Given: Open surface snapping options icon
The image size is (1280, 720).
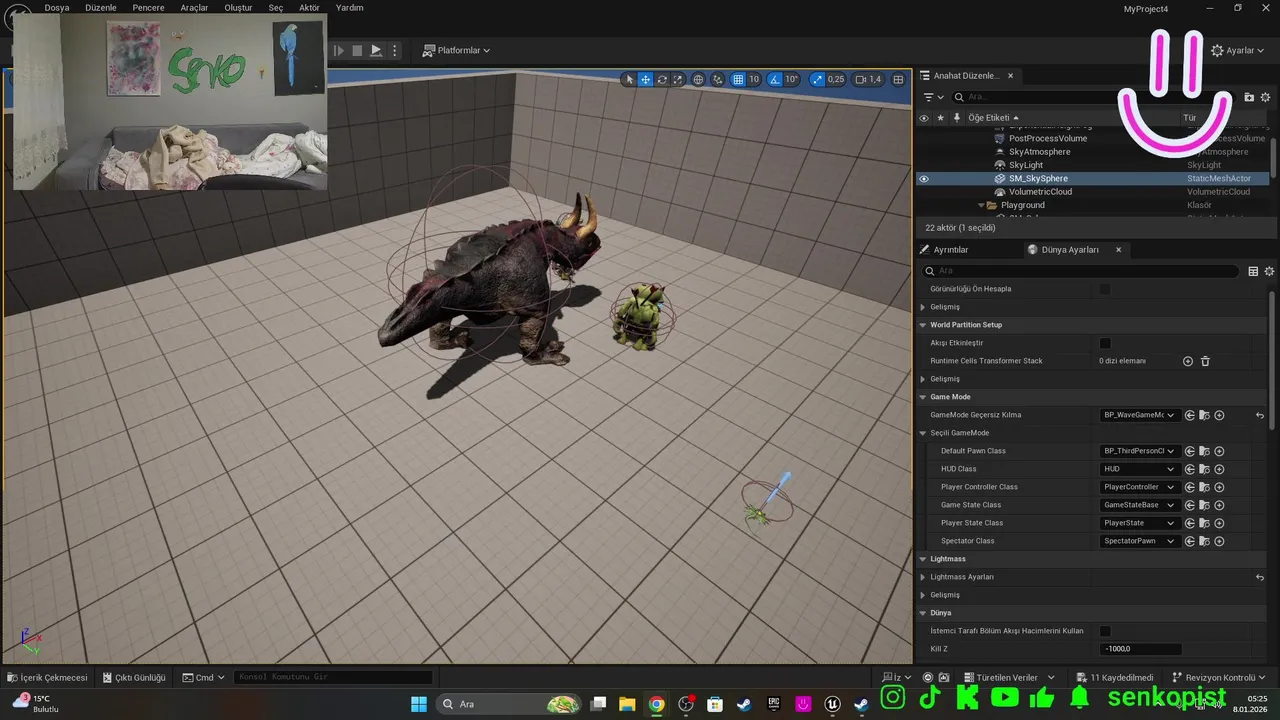Looking at the screenshot, I should (x=717, y=79).
